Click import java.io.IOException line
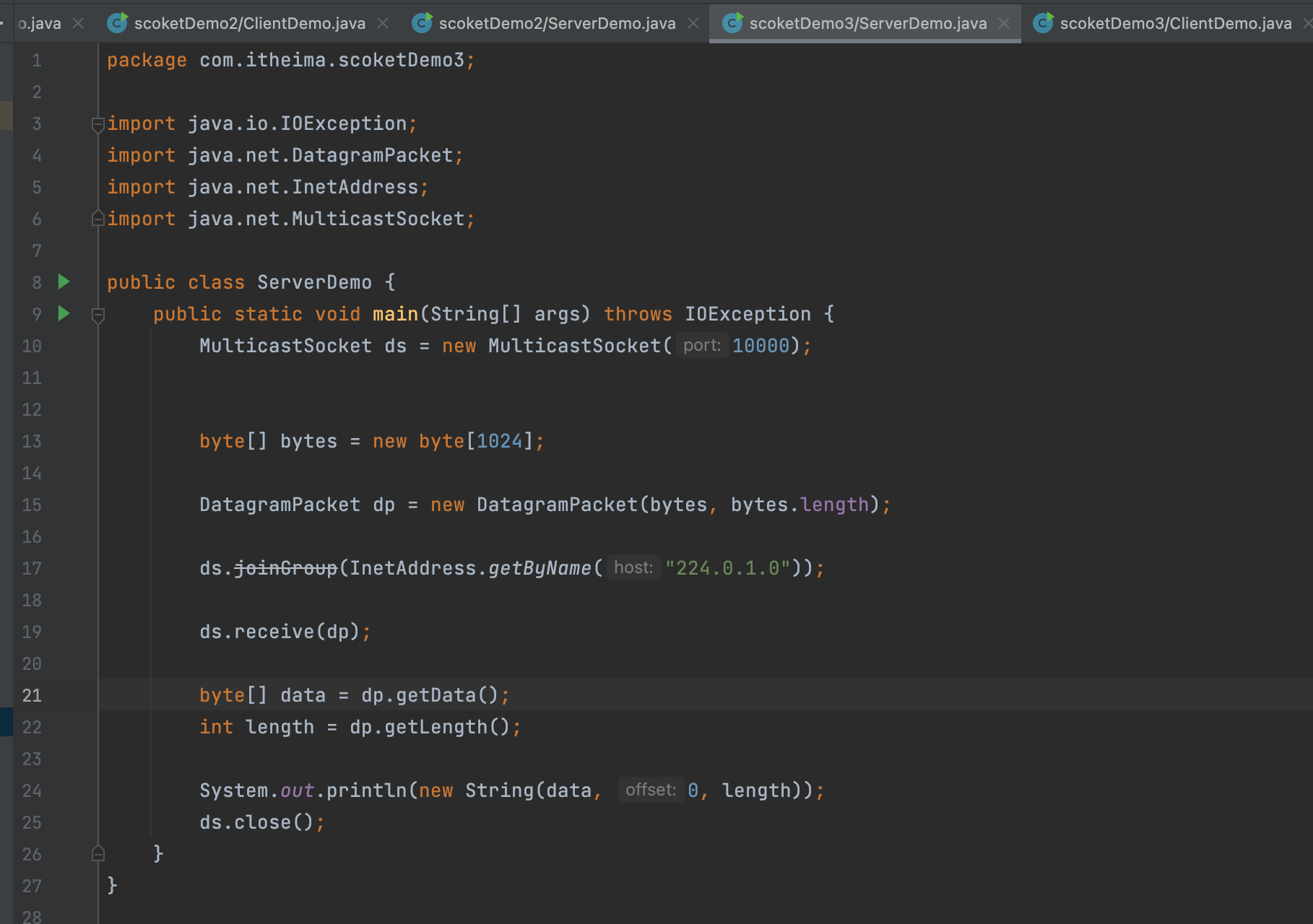This screenshot has height=924, width=1313. tap(262, 123)
